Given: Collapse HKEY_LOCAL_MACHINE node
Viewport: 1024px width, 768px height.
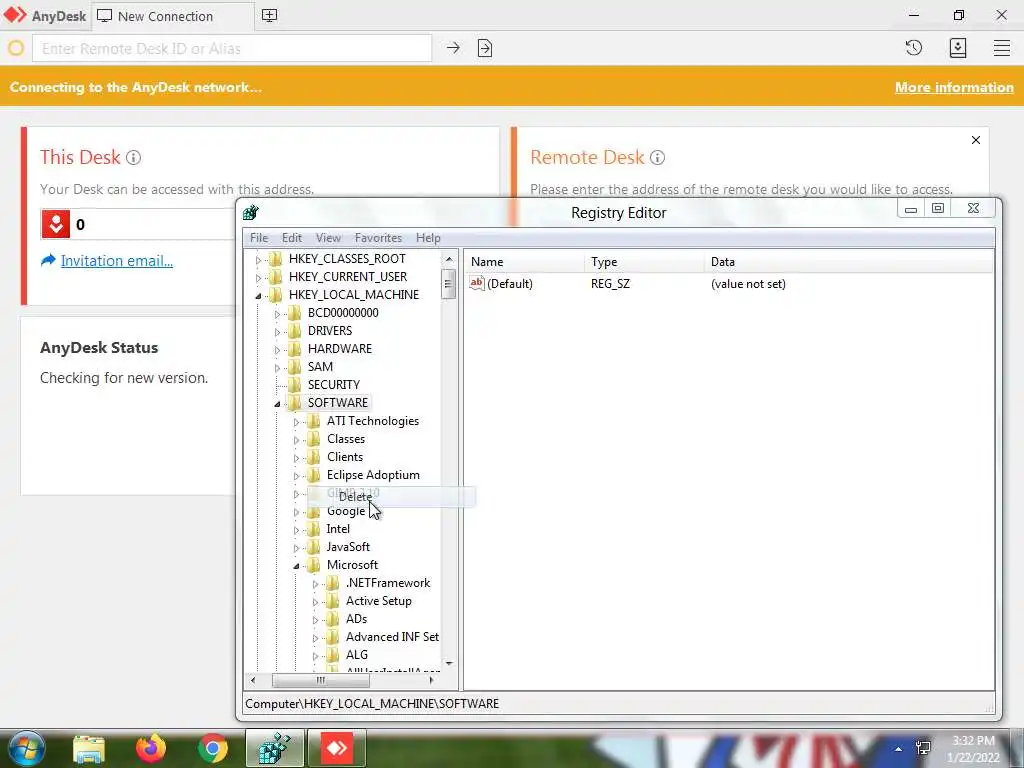Looking at the screenshot, I should pyautogui.click(x=258, y=296).
